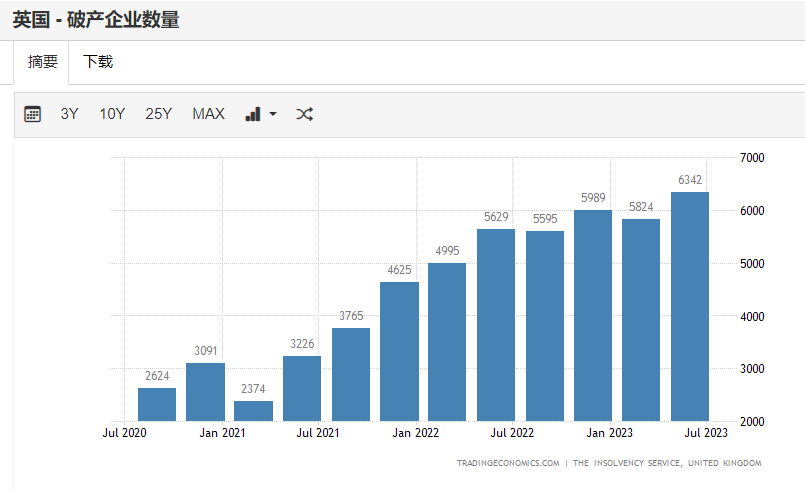805x491 pixels.
Task: Select the tallest bar labeled 6342
Action: point(690,306)
